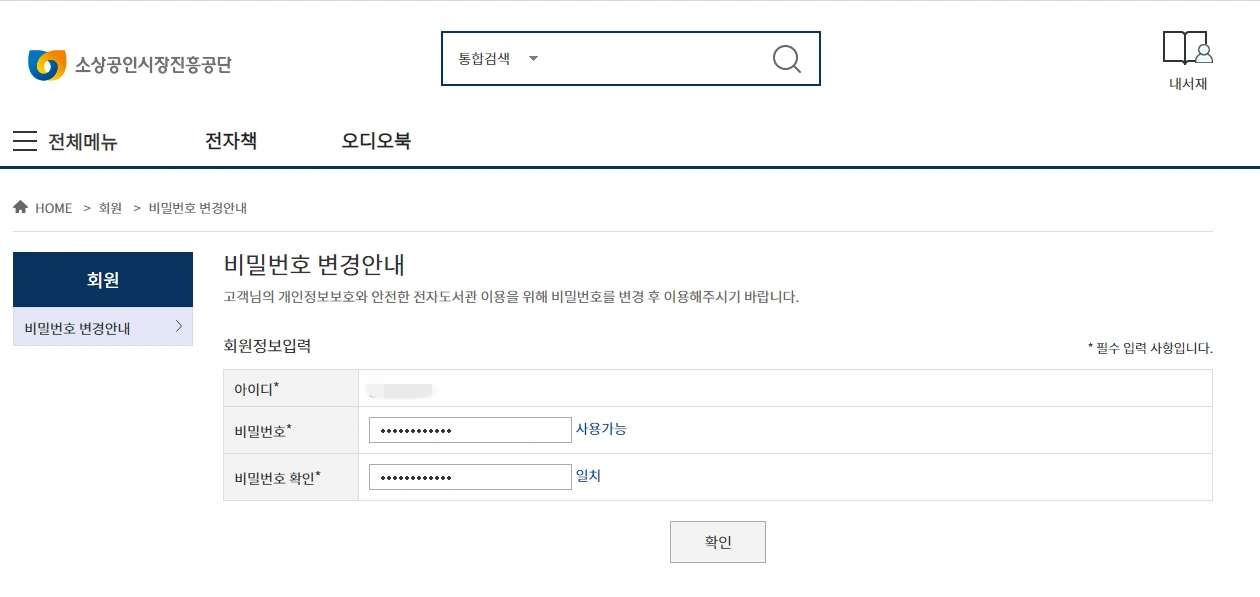This screenshot has height=597, width=1260.
Task: Switch to the 전자책 tab
Action: [230, 140]
